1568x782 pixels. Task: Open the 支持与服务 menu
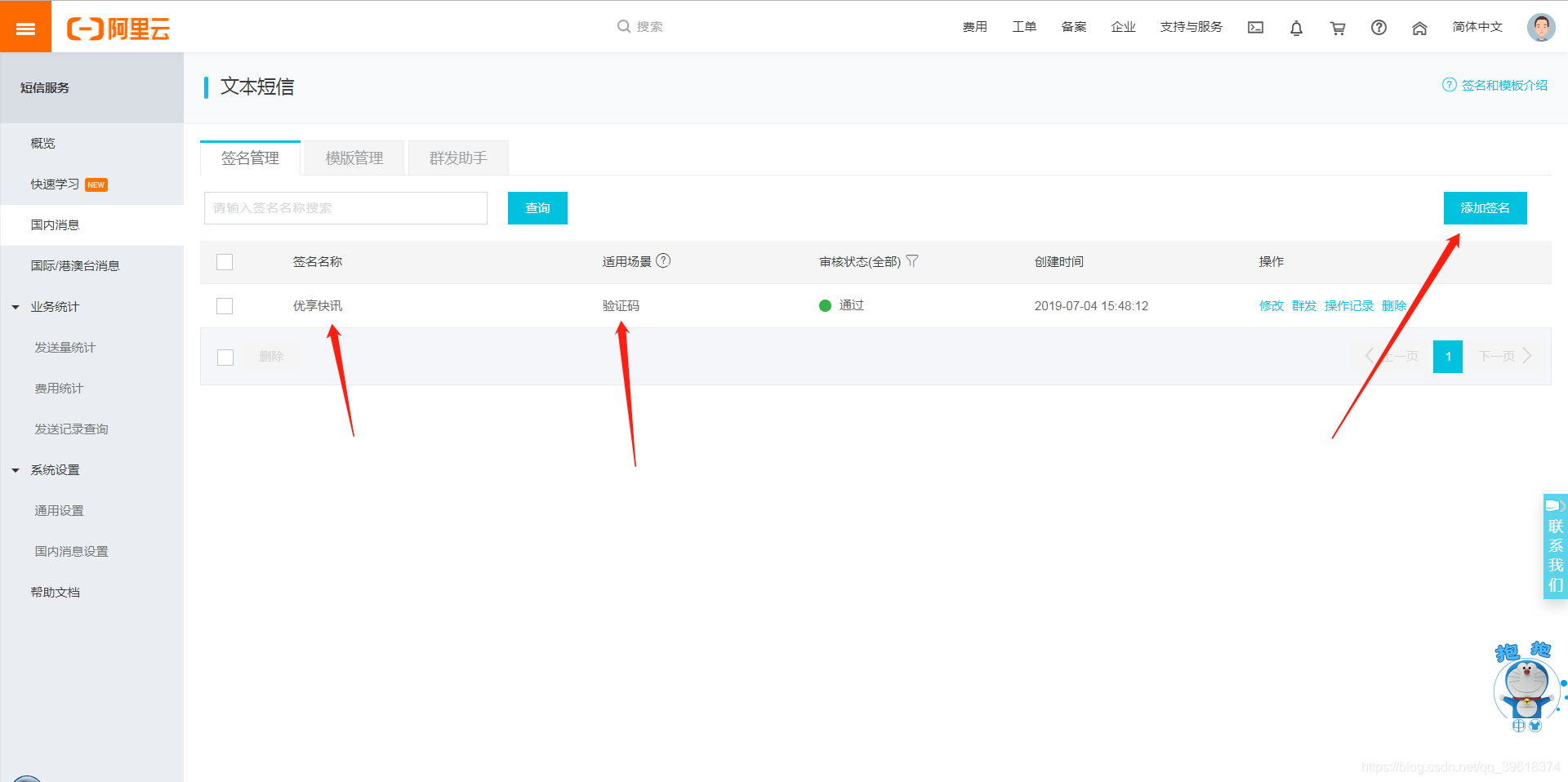(1192, 26)
